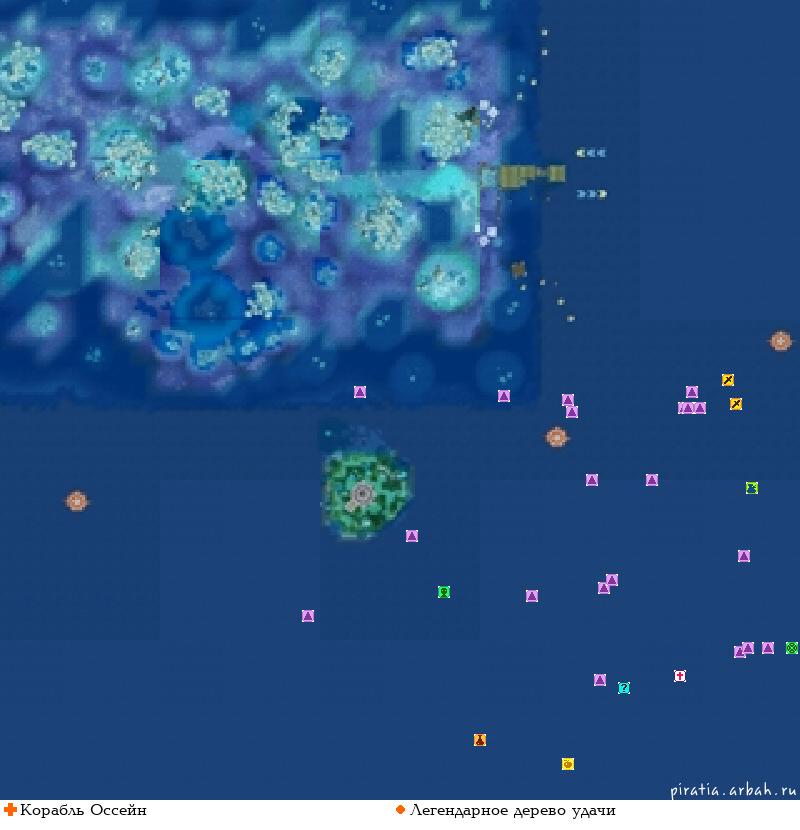Select the upper yellow pickaxe marker
800x830 pixels.
coord(728,380)
